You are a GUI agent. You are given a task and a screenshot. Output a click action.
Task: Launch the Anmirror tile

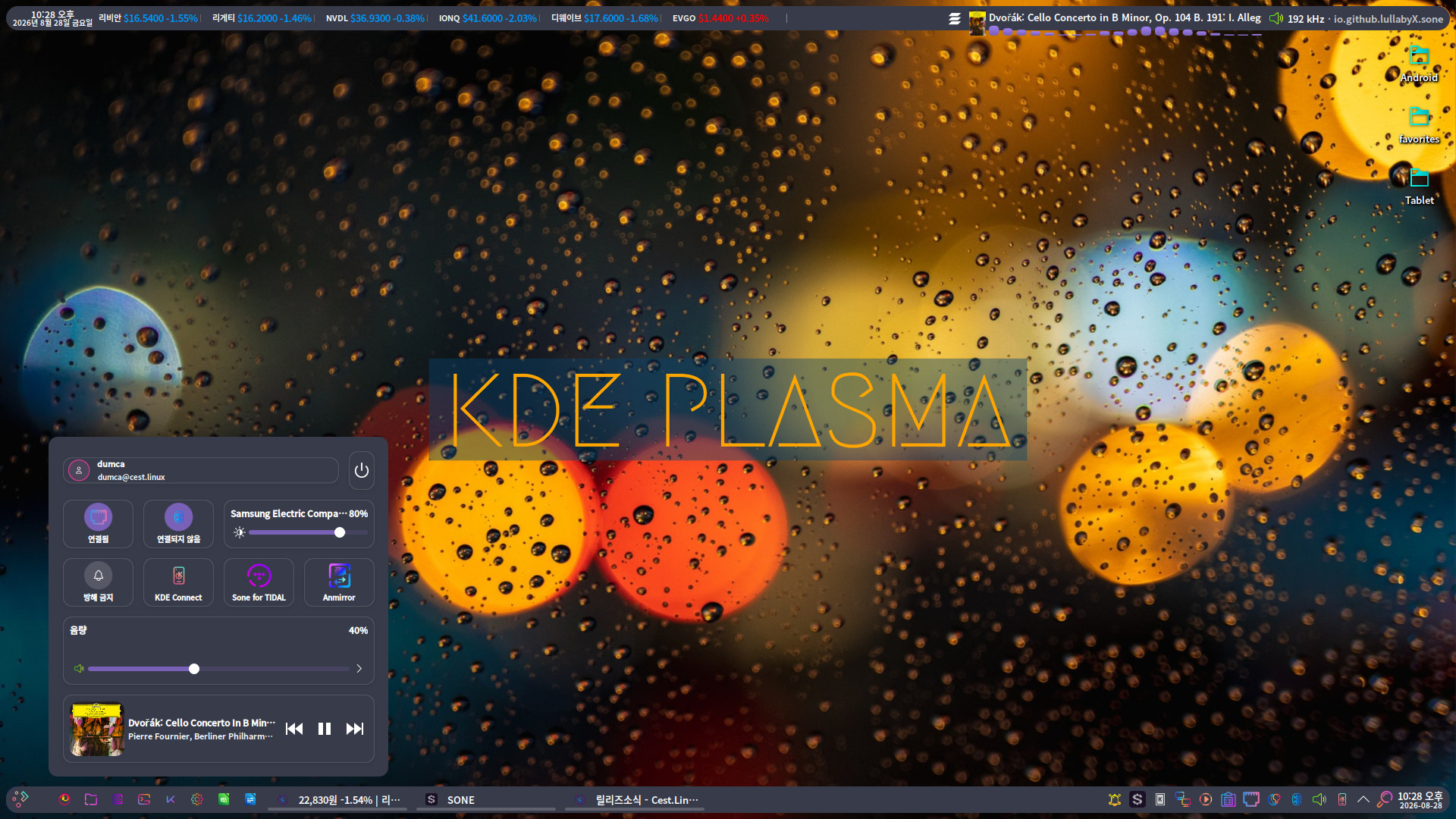tap(339, 582)
